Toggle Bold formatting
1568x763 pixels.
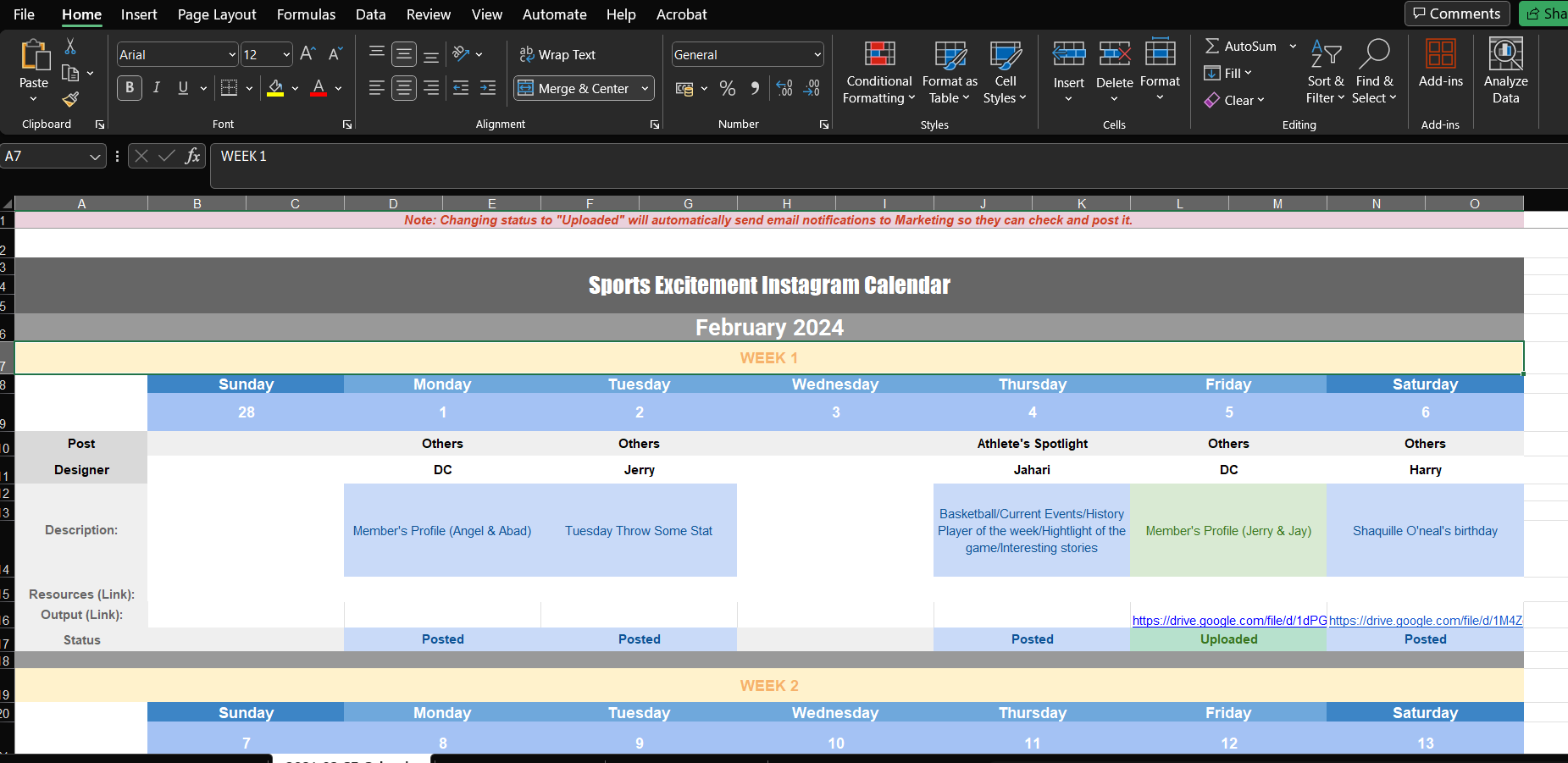click(130, 88)
